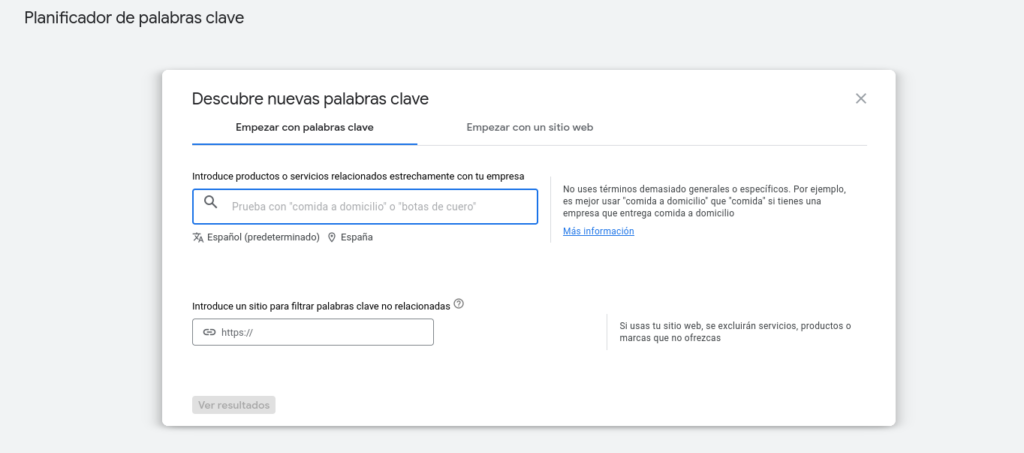Click the No uses términos demasiado generales tip
The image size is (1024, 453).
click(x=704, y=200)
